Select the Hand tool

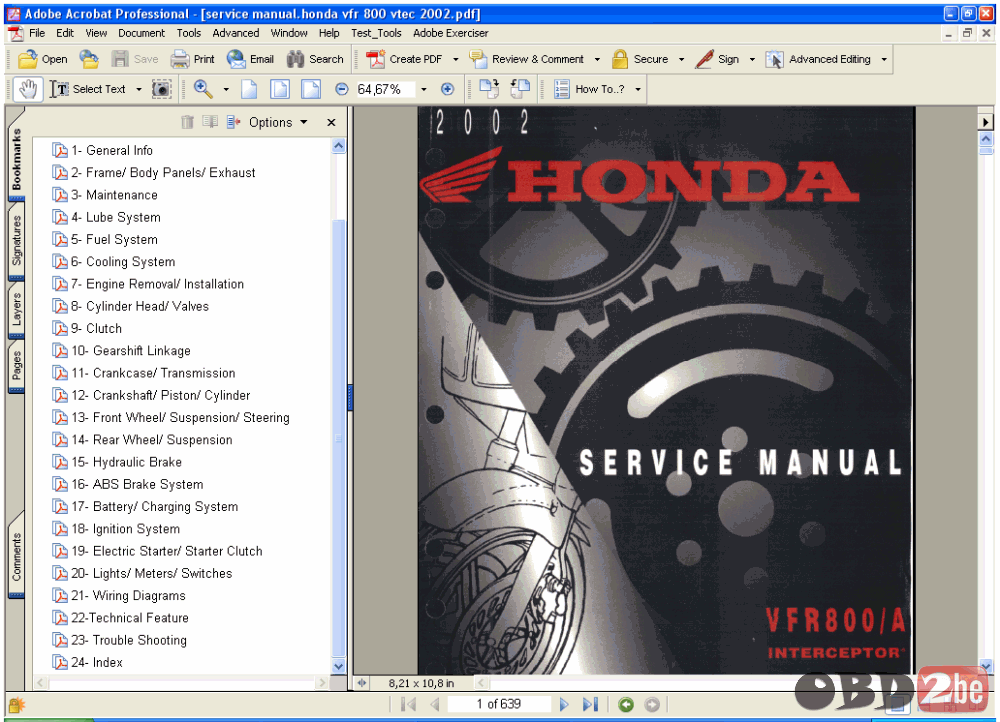27,89
